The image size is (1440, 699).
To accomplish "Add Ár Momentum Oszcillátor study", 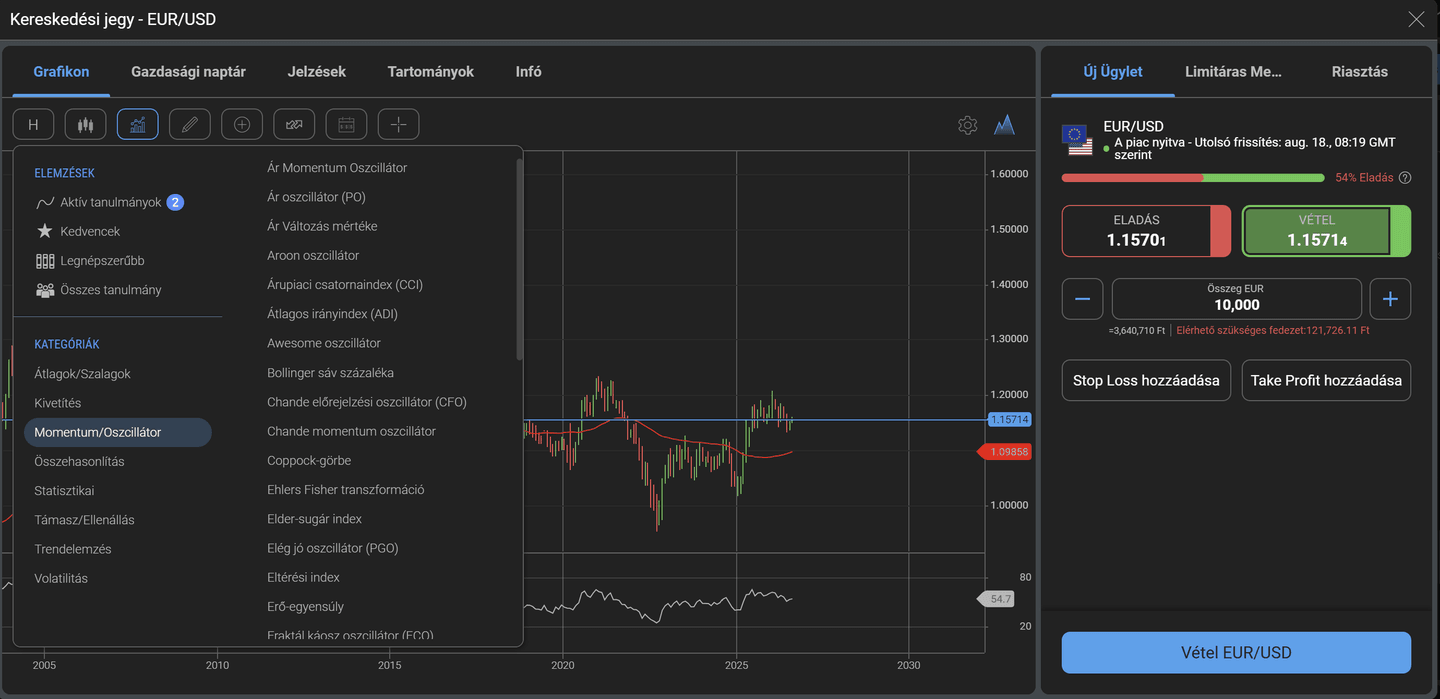I will (337, 168).
